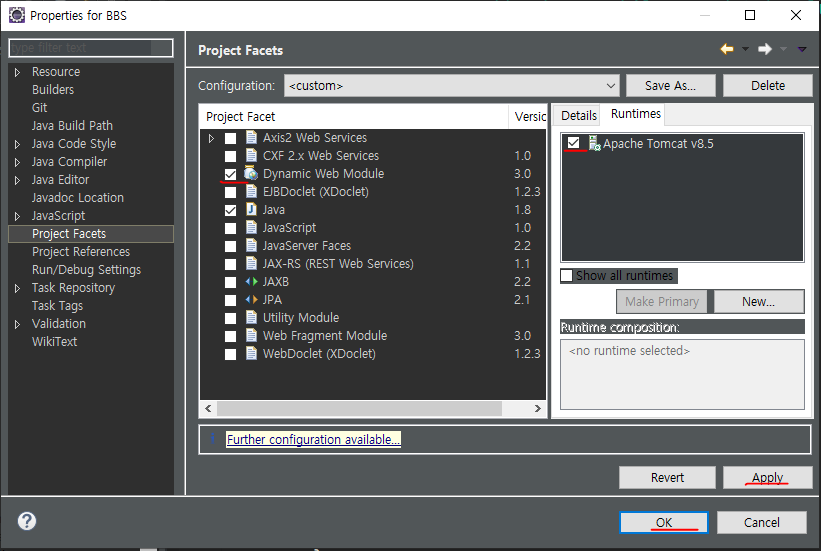This screenshot has width=821, height=551.
Task: Click the JAX-RS facet document icon
Action: pos(251,263)
